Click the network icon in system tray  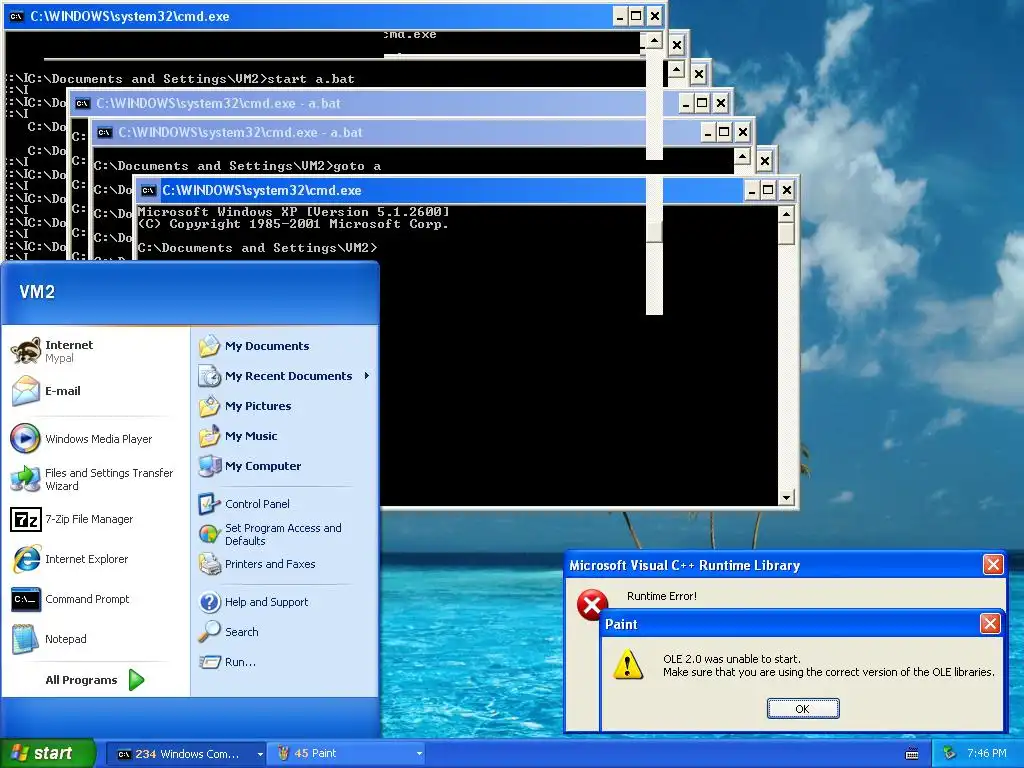pos(949,754)
